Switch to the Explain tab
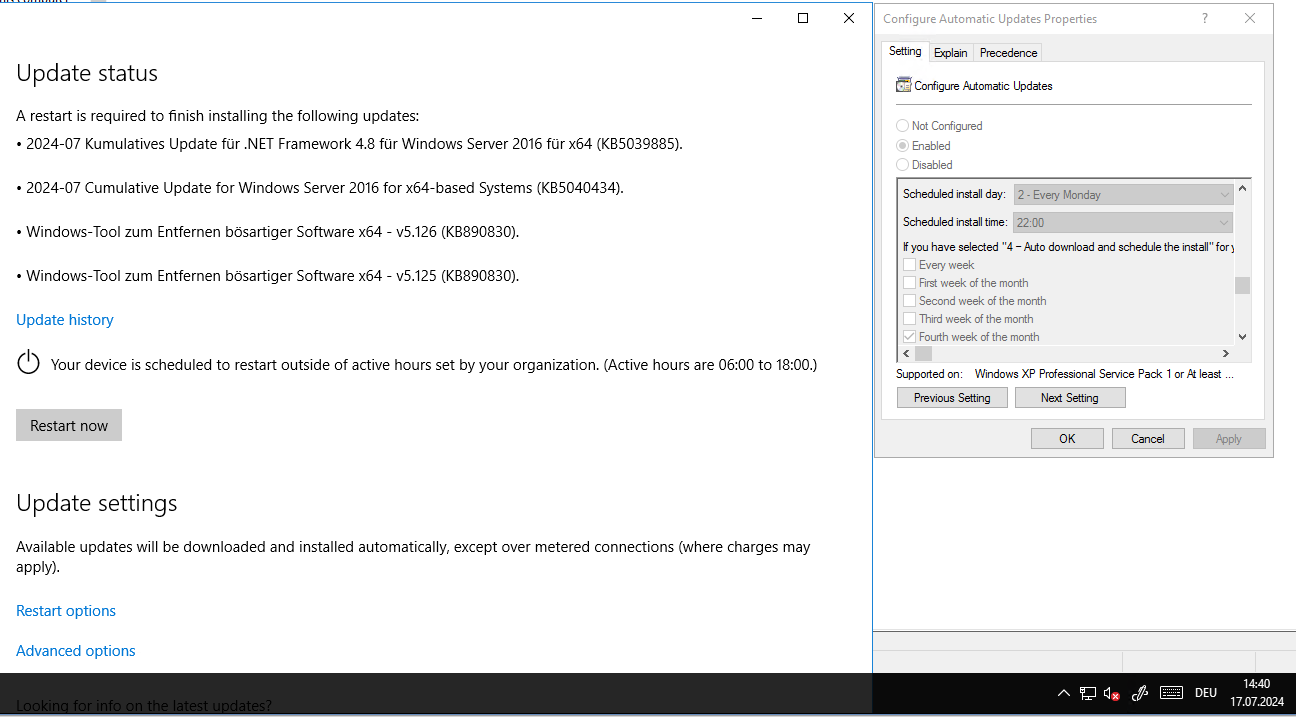Screen dimensions: 1296x717 [x=951, y=53]
